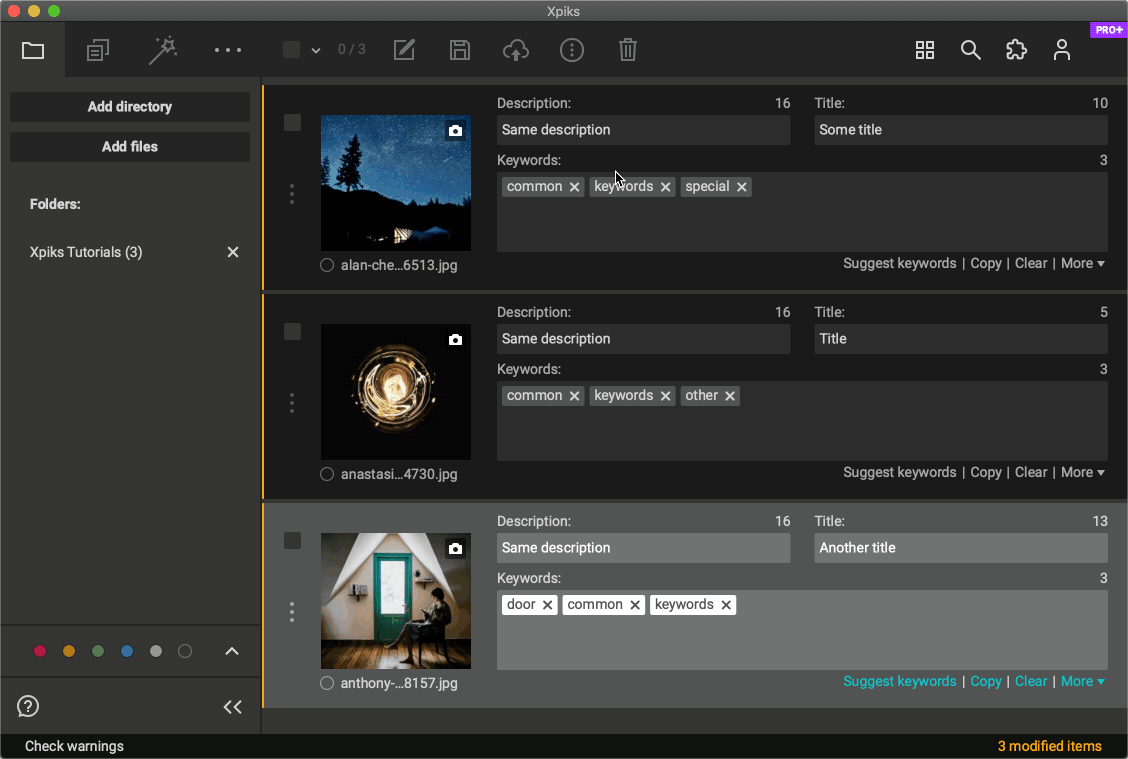Click the save disk icon

pyautogui.click(x=460, y=50)
